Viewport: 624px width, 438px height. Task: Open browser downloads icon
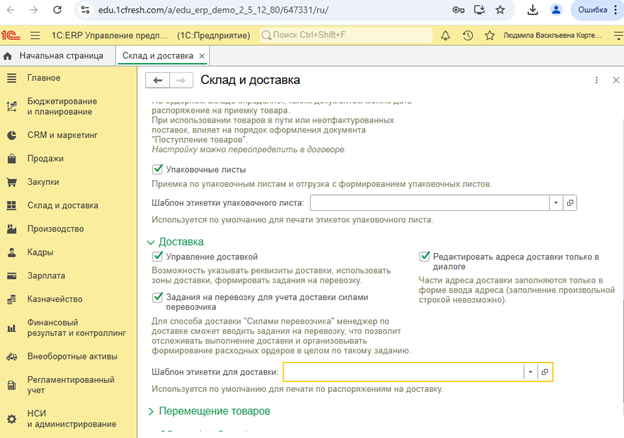point(532,10)
